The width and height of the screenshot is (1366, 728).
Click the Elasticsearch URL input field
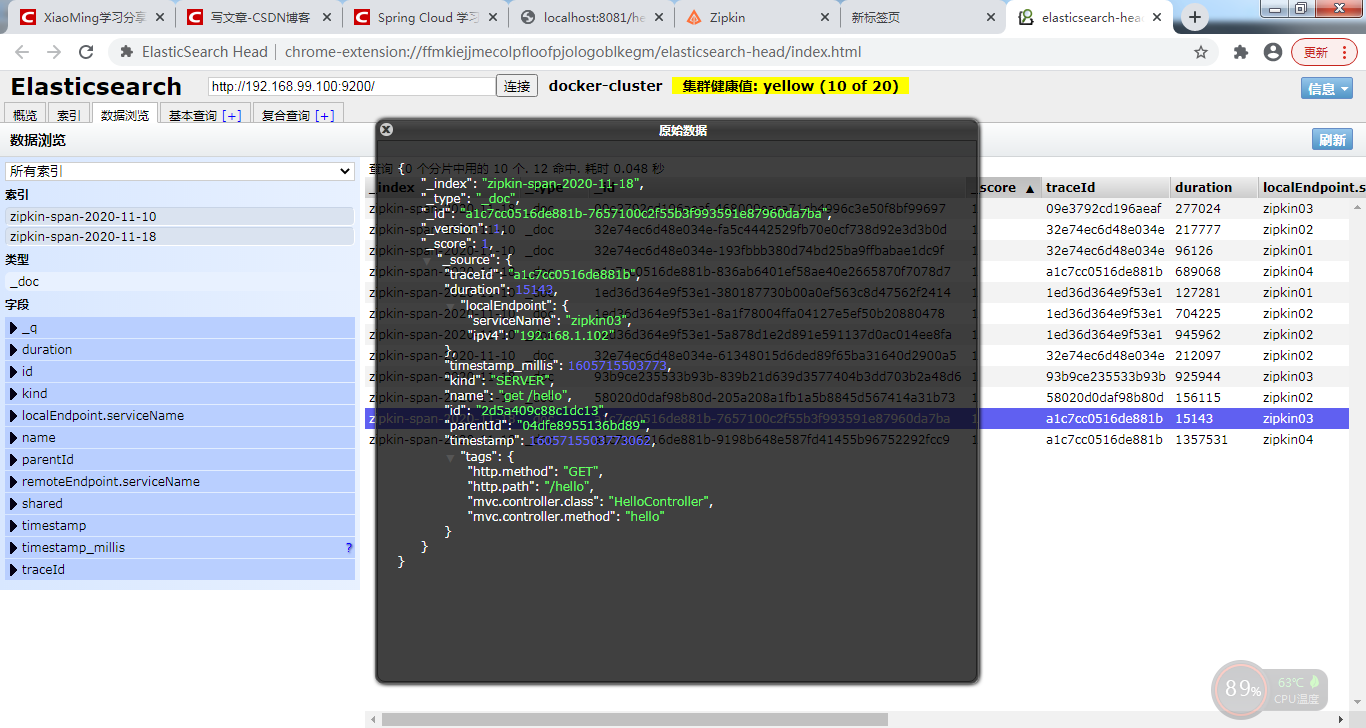point(352,87)
